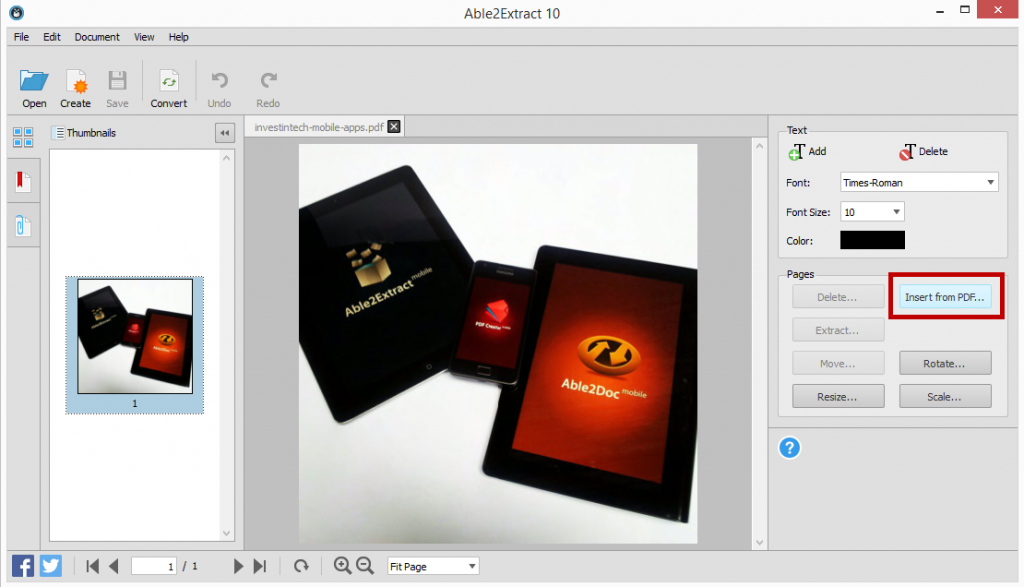Click the Save disk icon
This screenshot has width=1024, height=587.
[118, 81]
